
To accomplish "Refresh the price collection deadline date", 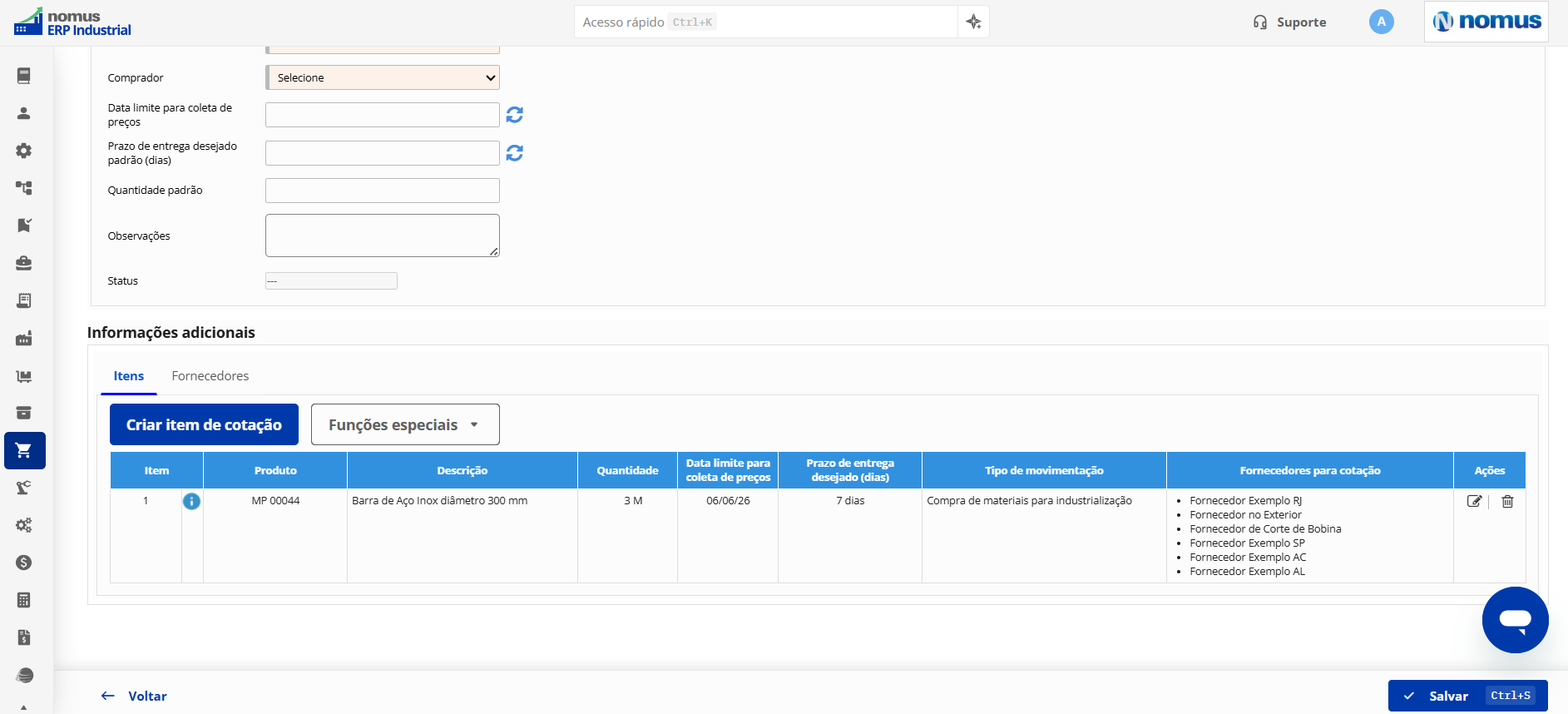I will 515,115.
